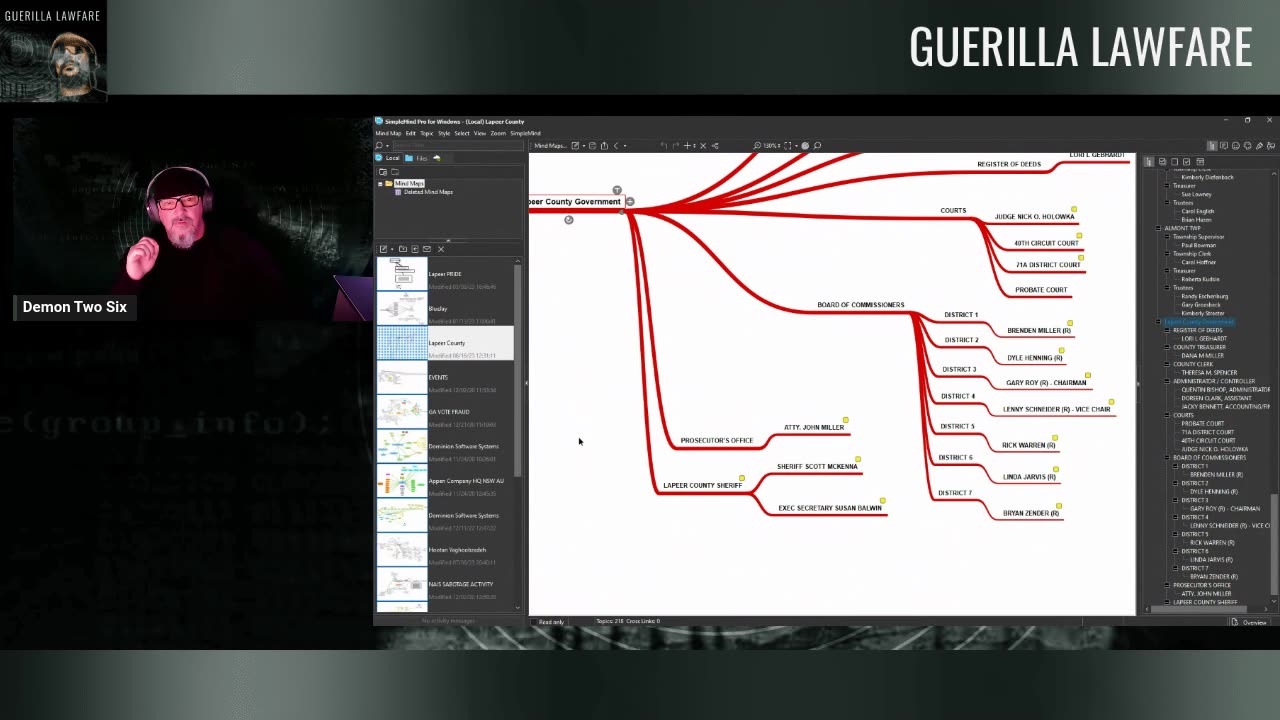Image resolution: width=1280 pixels, height=720 pixels.
Task: Collapse BOARD OF COMMISSIONERS in outline tree
Action: pyautogui.click(x=1167, y=457)
